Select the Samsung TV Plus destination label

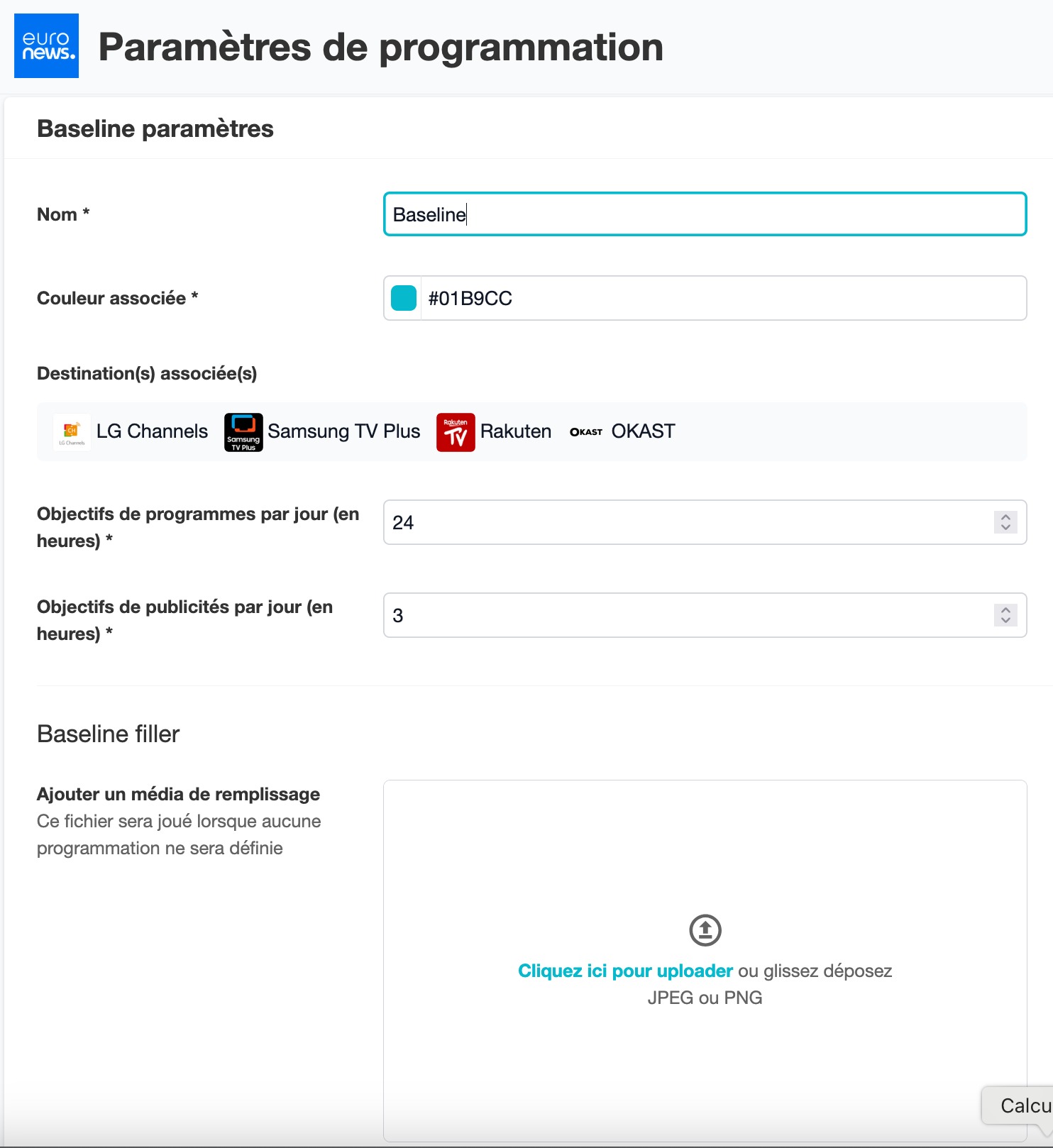point(343,431)
